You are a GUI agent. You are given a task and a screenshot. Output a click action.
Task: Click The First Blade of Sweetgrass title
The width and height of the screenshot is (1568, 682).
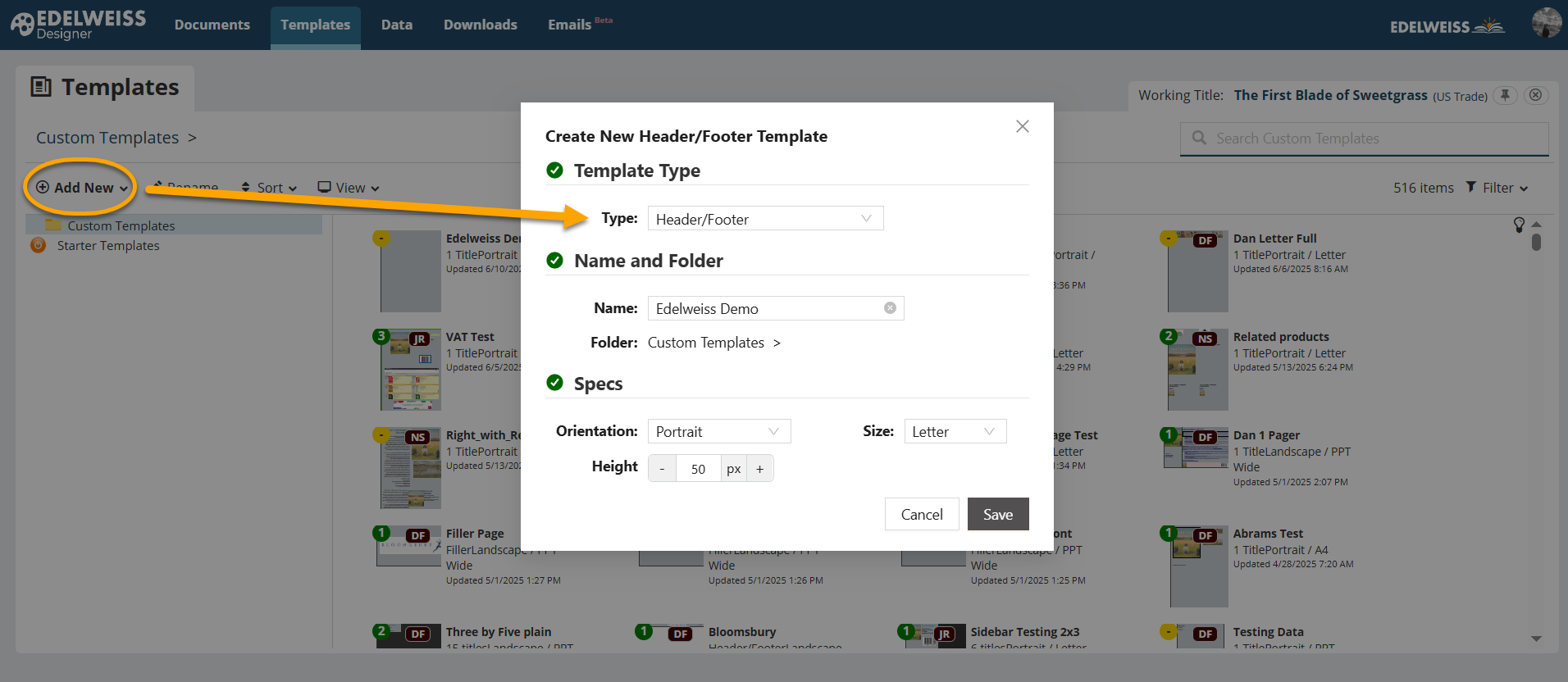pos(1330,95)
